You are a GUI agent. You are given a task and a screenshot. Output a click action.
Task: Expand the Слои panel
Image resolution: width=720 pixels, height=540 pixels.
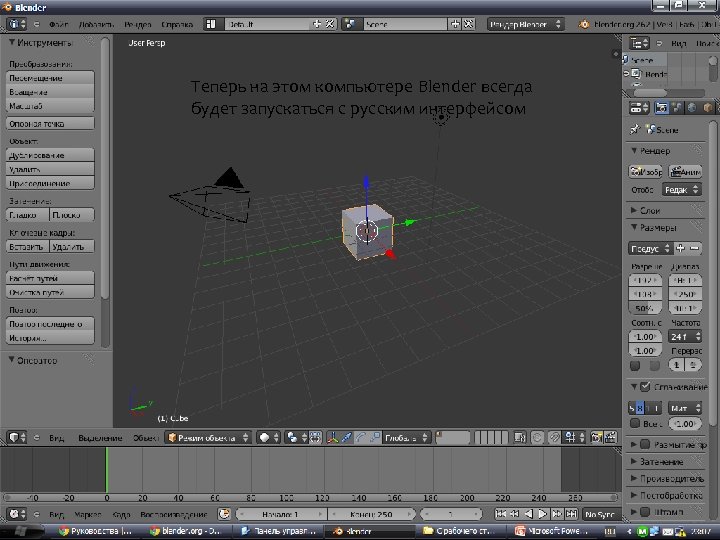pos(650,210)
